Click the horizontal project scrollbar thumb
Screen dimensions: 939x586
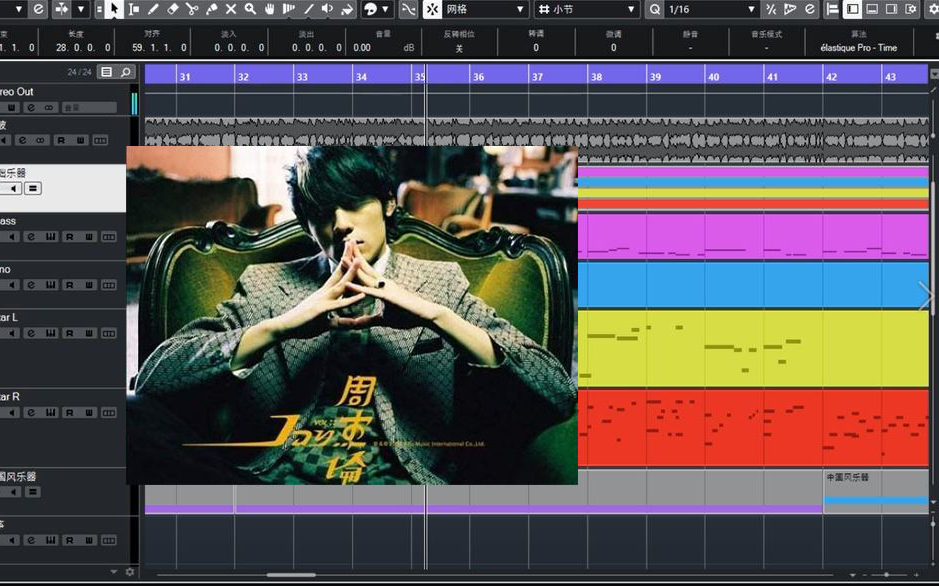point(291,575)
